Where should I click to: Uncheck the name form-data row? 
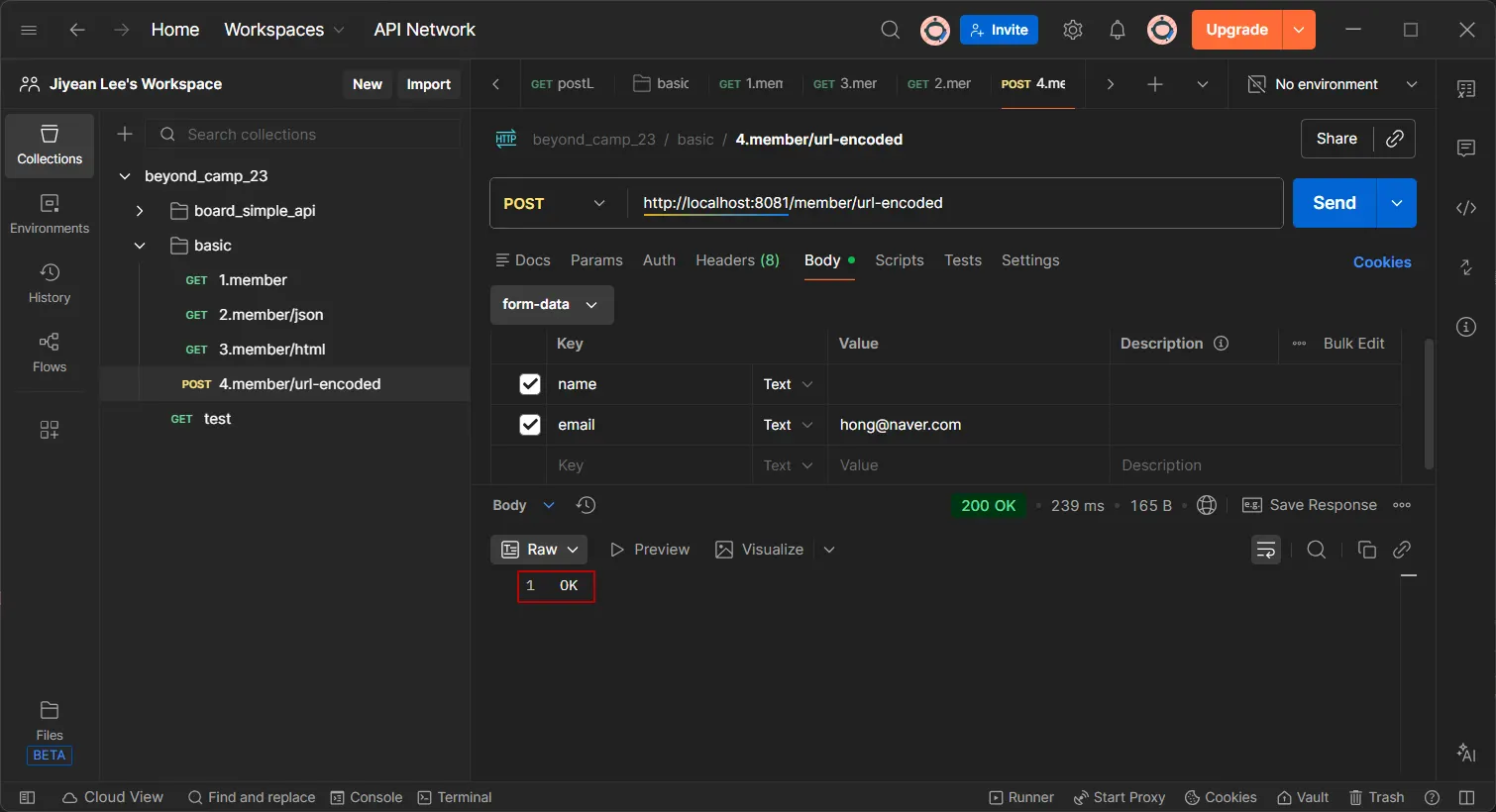click(530, 384)
